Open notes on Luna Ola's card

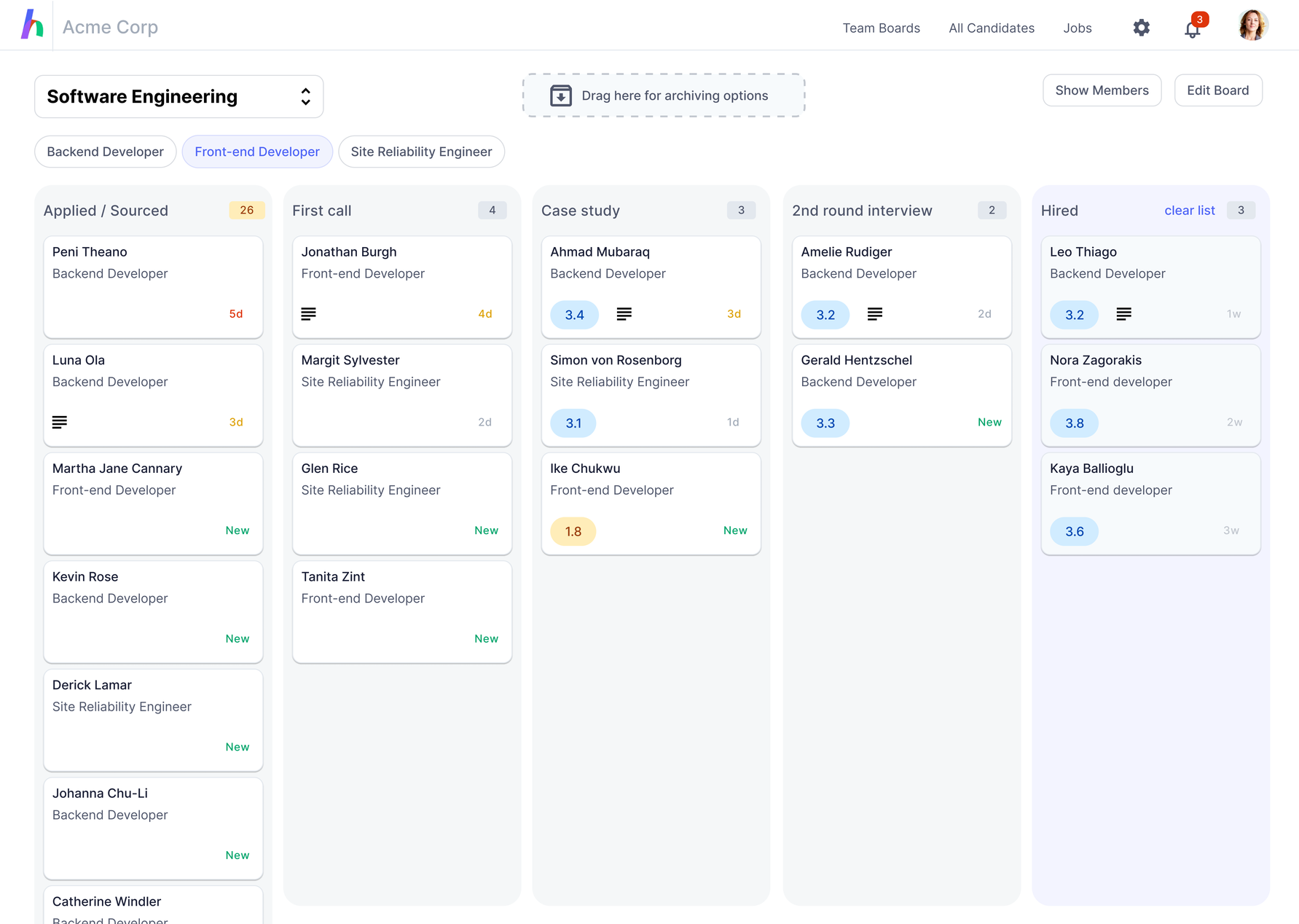coord(59,421)
